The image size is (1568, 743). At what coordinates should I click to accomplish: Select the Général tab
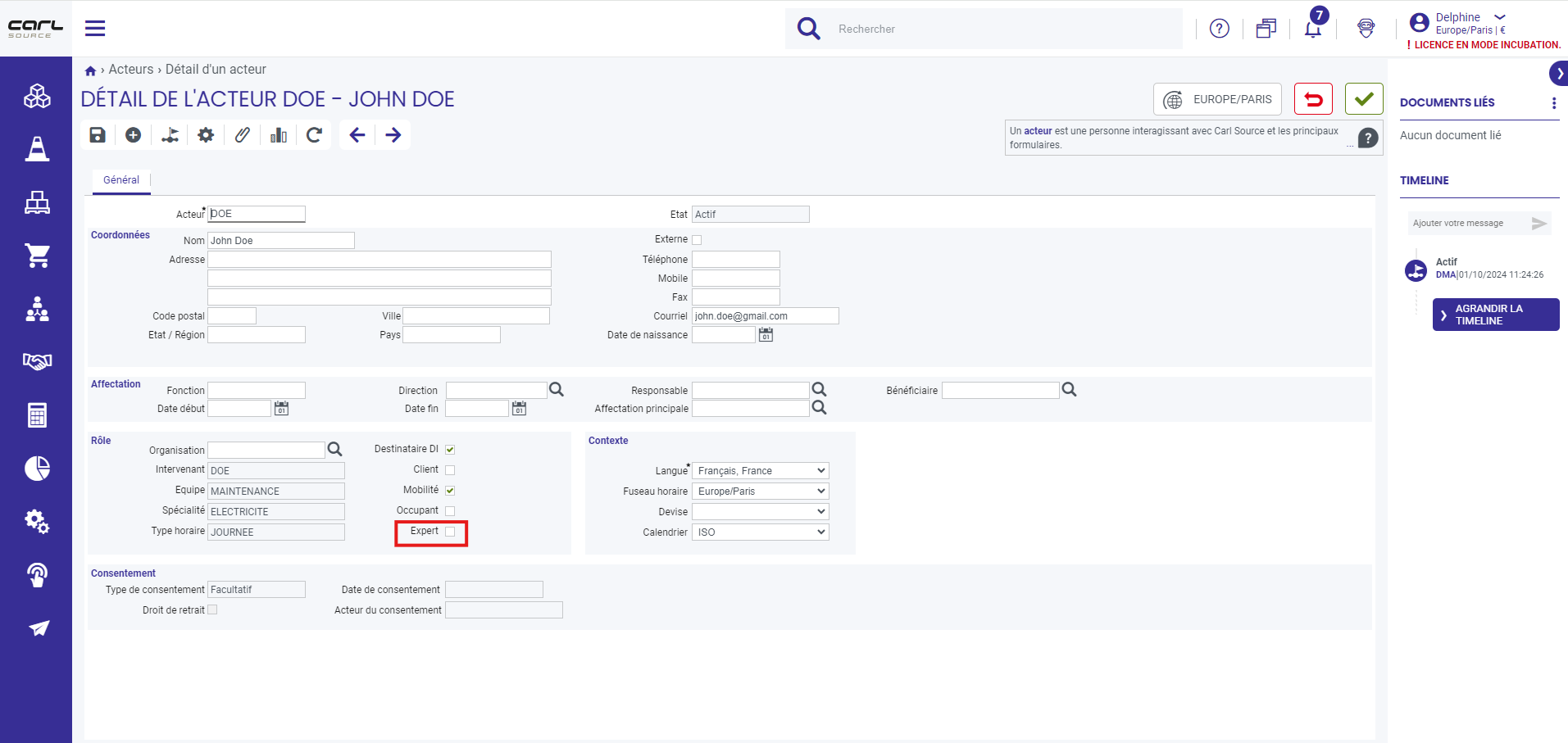point(121,180)
